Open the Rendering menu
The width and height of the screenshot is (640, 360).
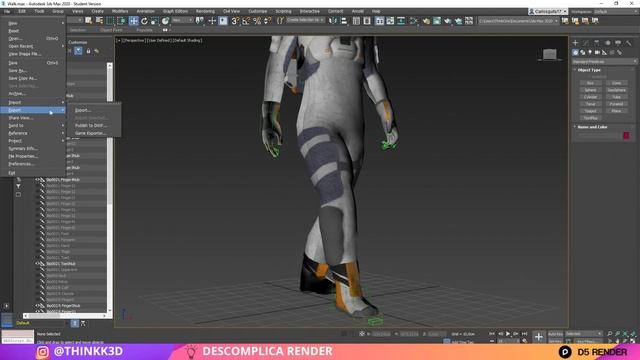pos(205,11)
